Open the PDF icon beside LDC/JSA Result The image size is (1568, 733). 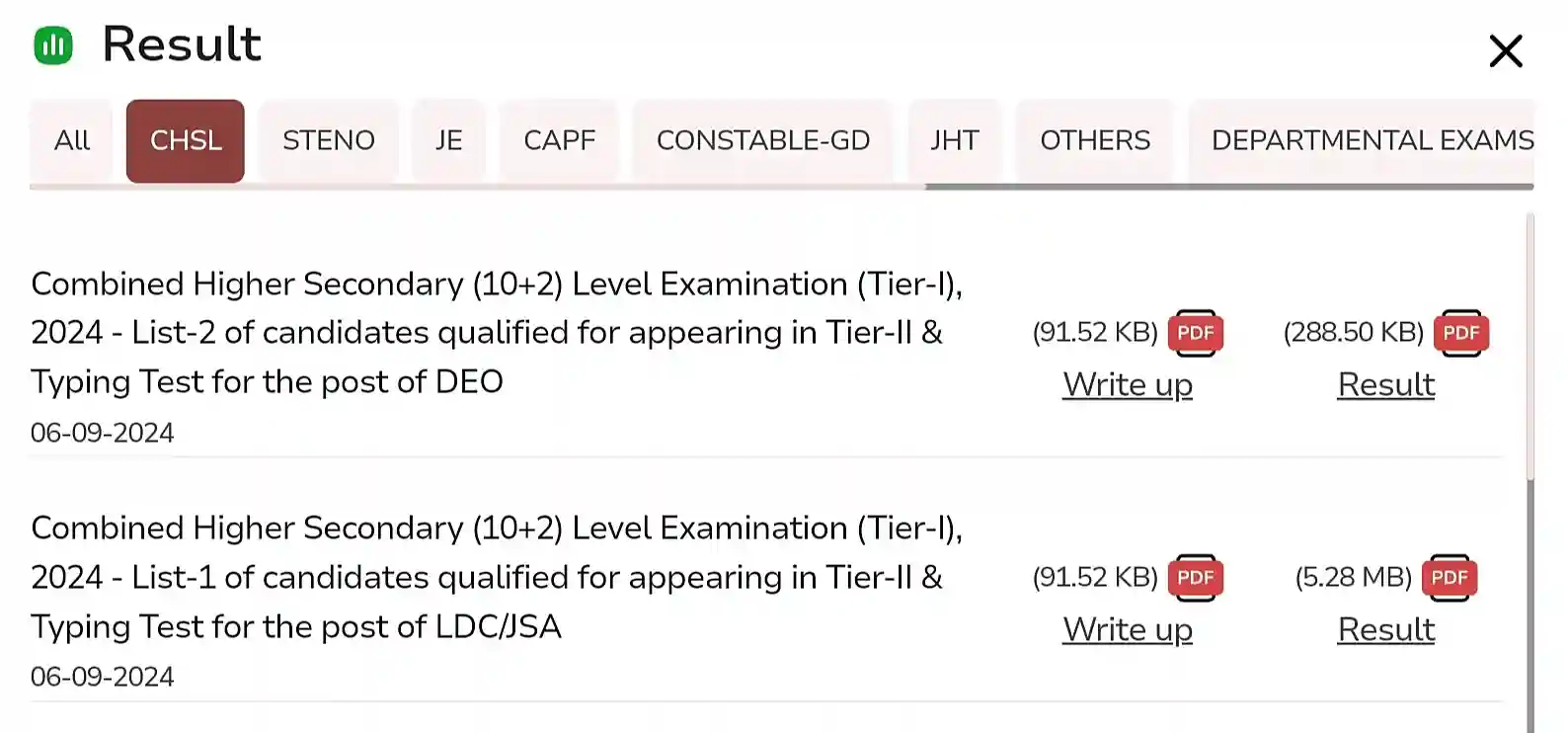(x=1449, y=578)
